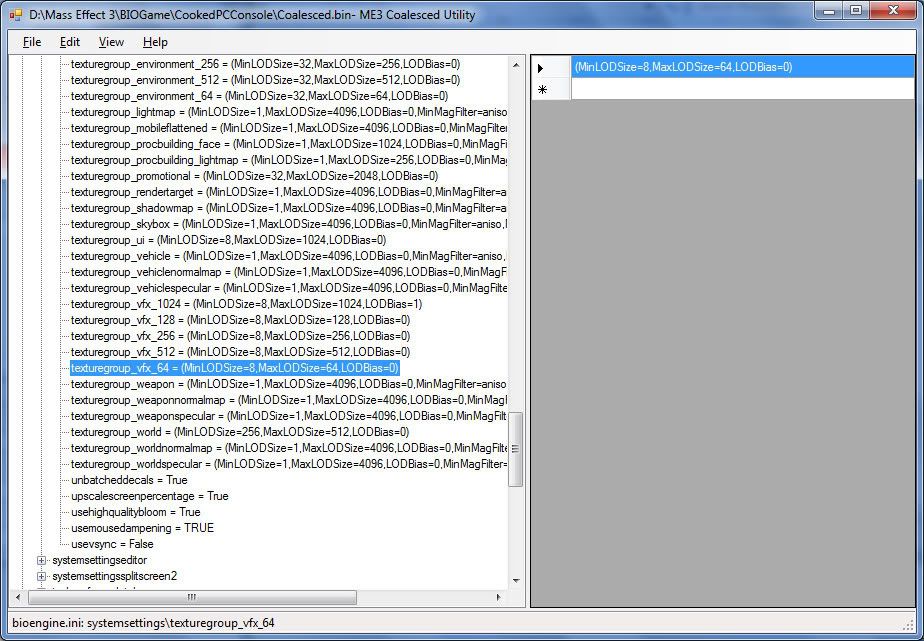Select texturegroup_worldnormalmap entry

[x=289, y=448]
